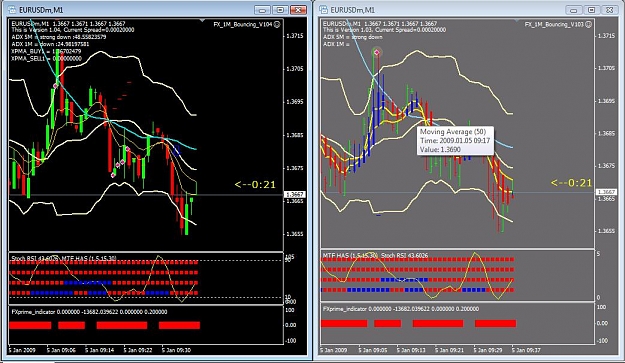
Task: Click the FX_1M_Bouncing_V103 expert label
Action: [554, 24]
